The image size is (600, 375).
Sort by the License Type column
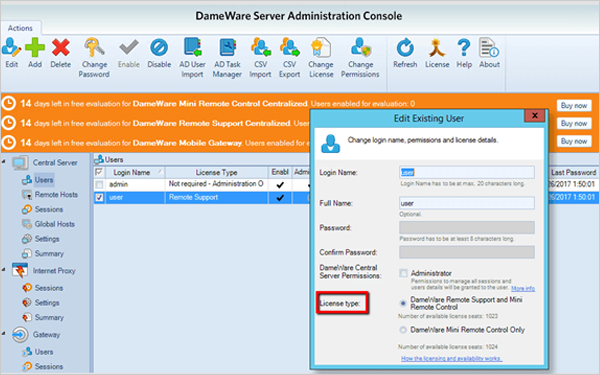tap(217, 172)
